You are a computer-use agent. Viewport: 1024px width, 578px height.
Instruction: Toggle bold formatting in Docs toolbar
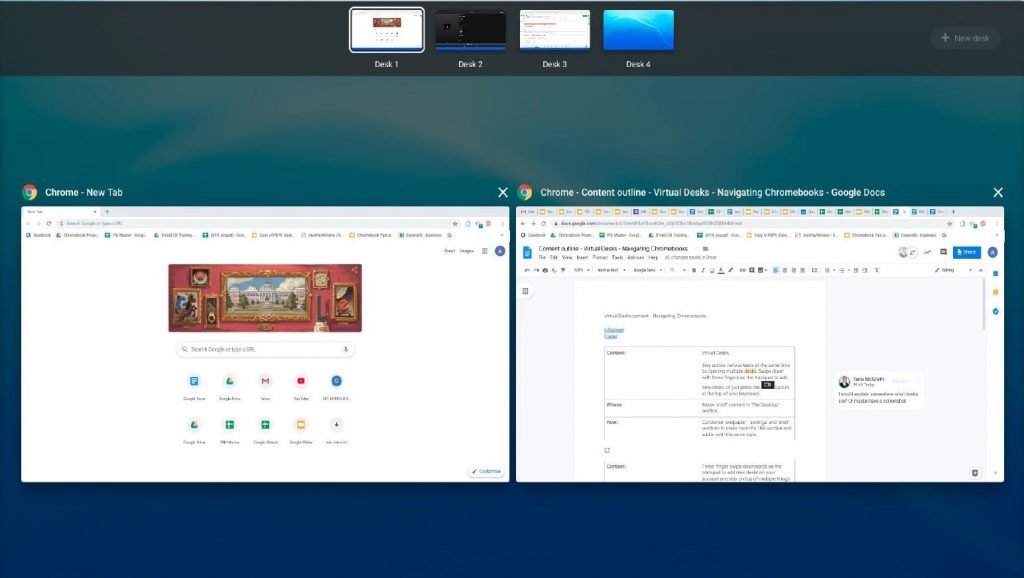point(693,270)
